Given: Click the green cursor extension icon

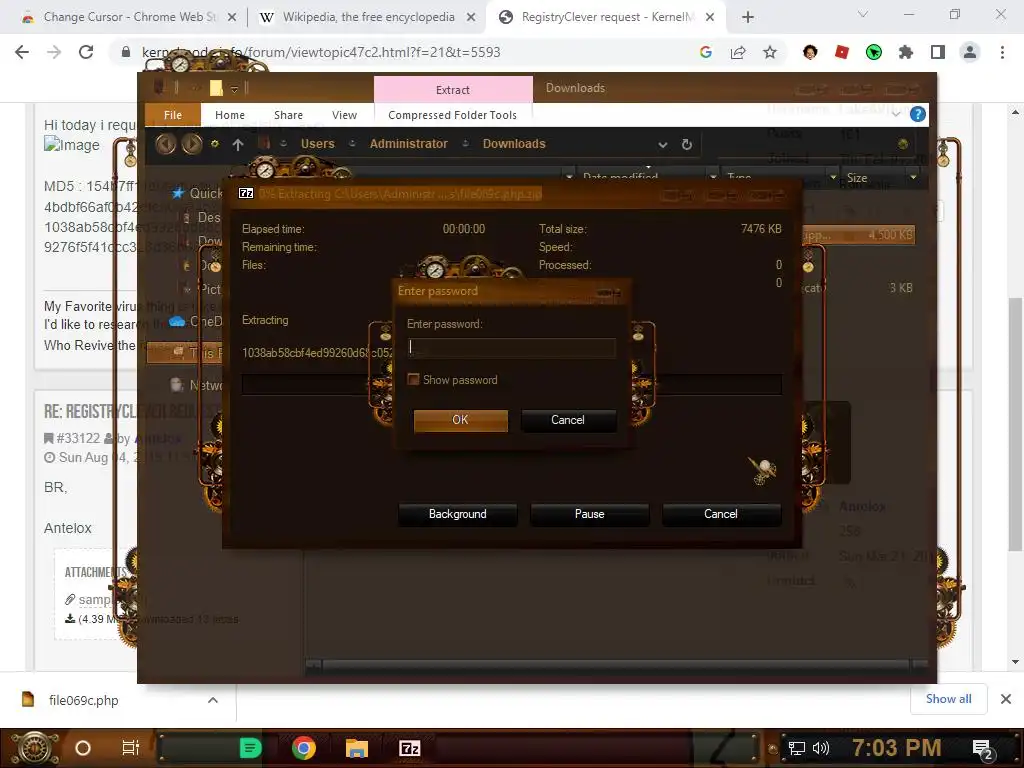Looking at the screenshot, I should pyautogui.click(x=874, y=52).
